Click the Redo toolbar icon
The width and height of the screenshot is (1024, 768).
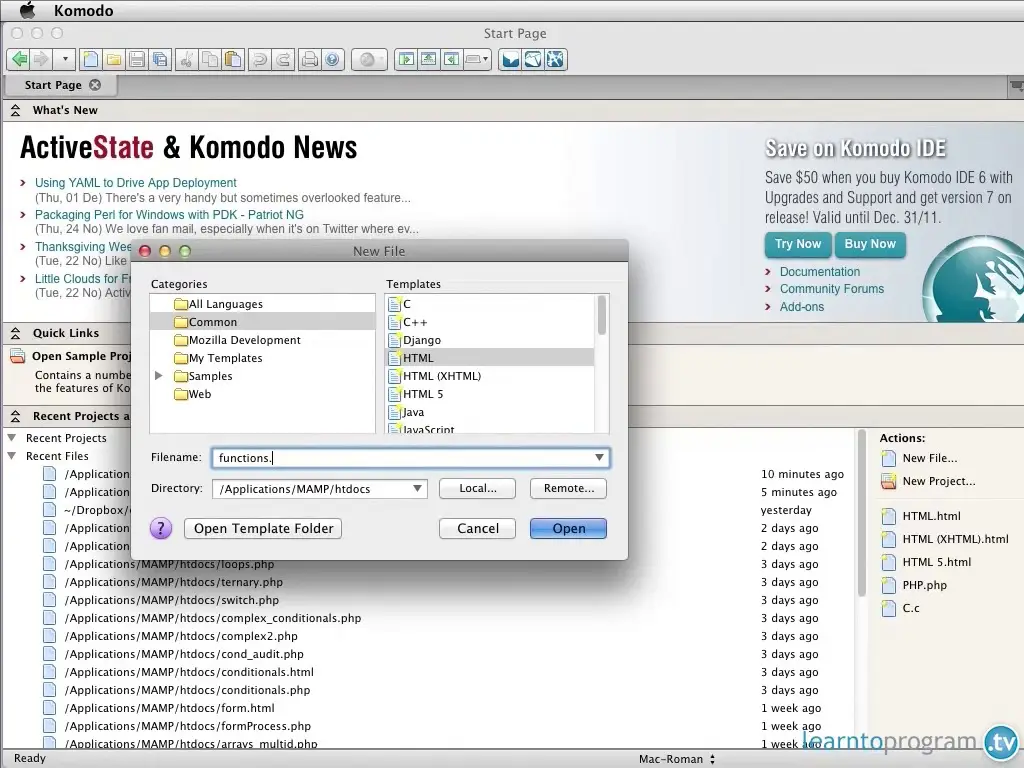pyautogui.click(x=282, y=59)
